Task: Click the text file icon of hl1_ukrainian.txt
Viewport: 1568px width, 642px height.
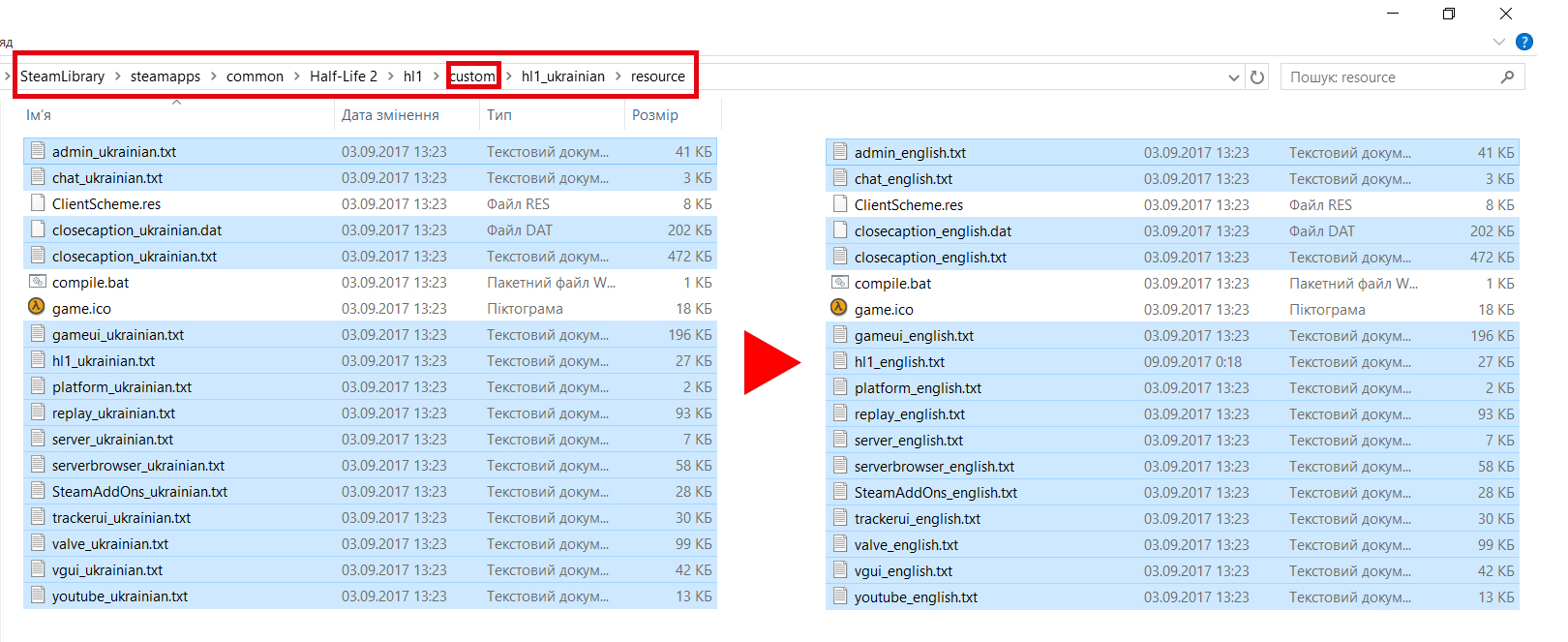Action: tap(38, 360)
